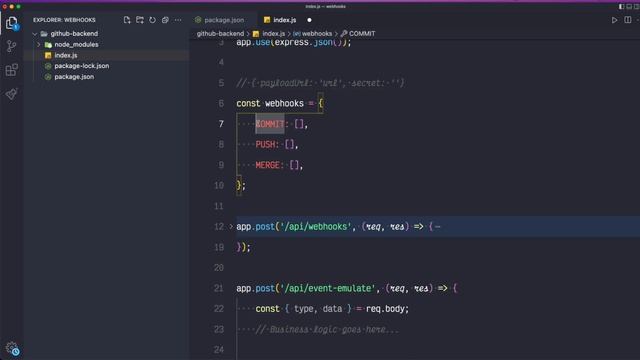Screen dimensions: 640x360
Task: Open package-lock.json in the file tree
Action: [82, 66]
